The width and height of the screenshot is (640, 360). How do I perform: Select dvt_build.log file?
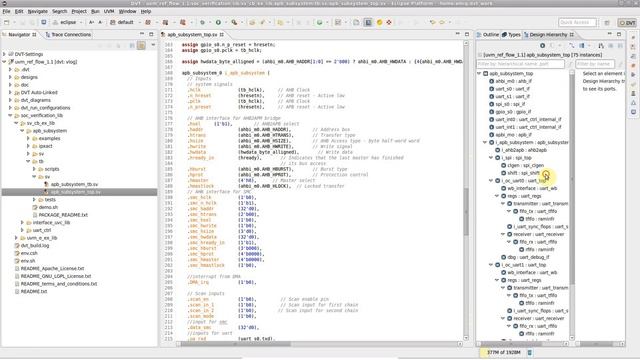pos(35,246)
